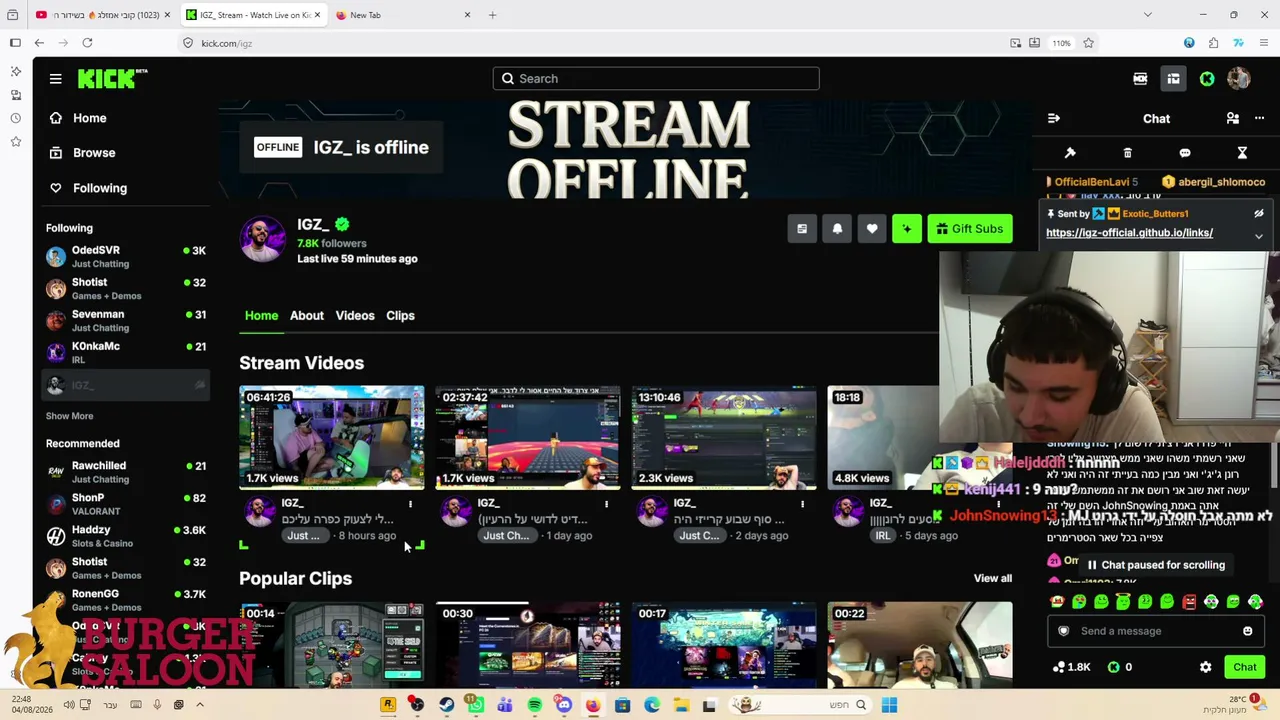The height and width of the screenshot is (720, 1280).
Task: Click View all for Popular Clips
Action: coord(993,579)
